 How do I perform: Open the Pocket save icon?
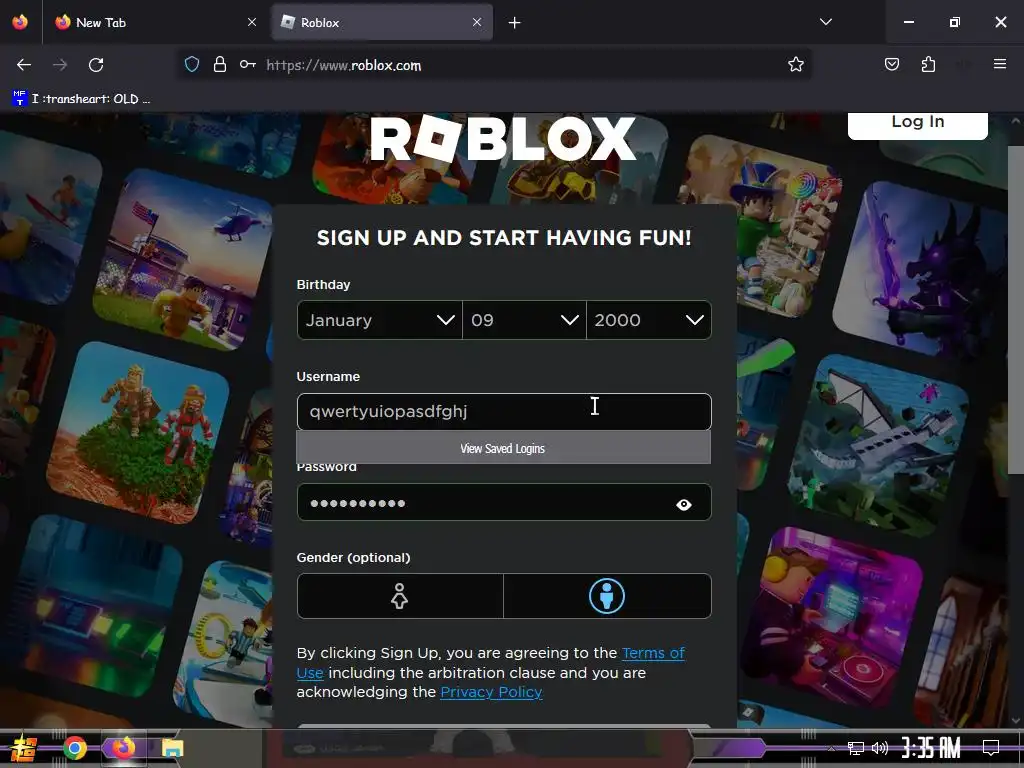pos(891,65)
